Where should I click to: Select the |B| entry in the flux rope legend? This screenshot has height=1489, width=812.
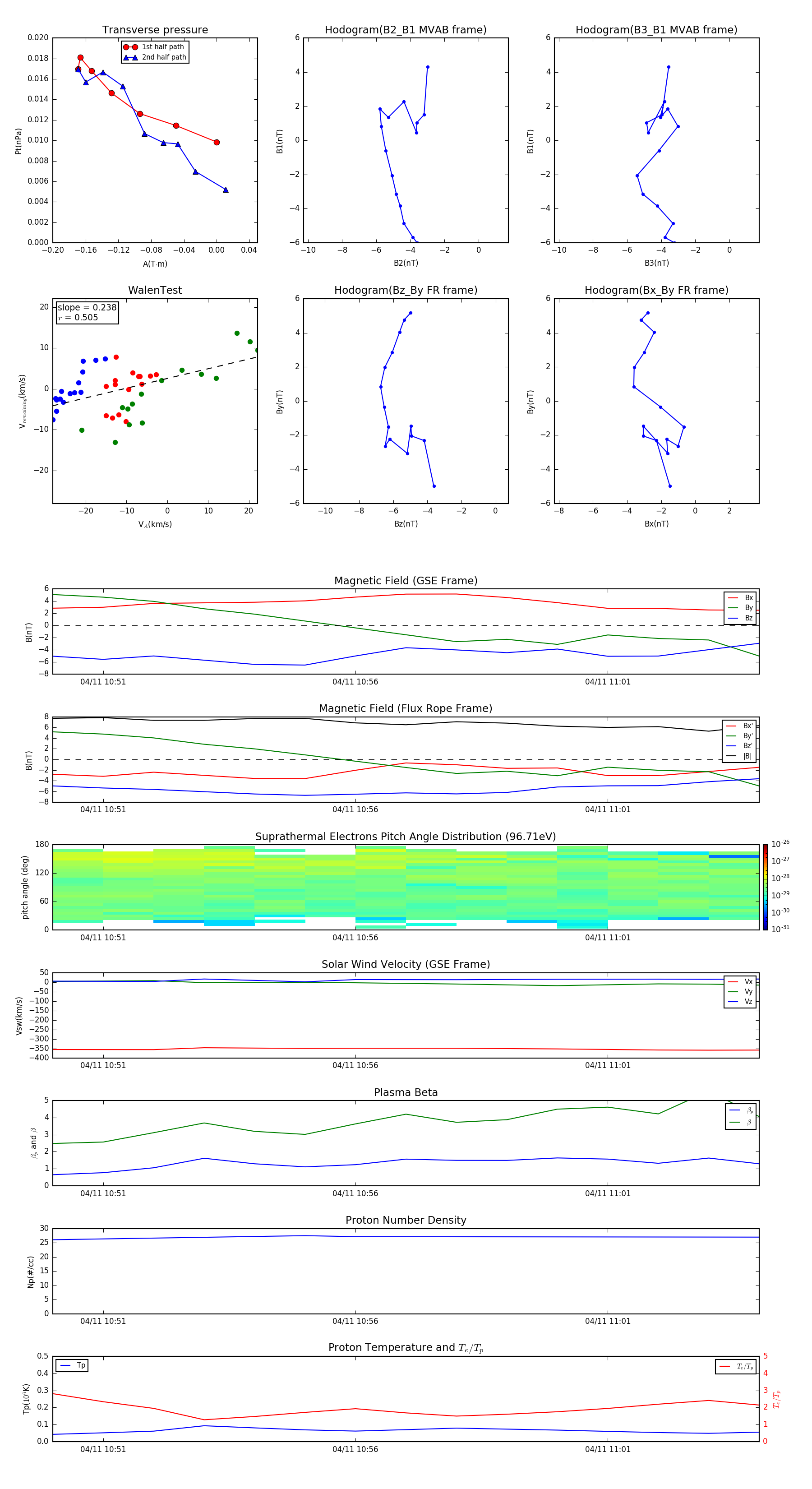coord(739,756)
